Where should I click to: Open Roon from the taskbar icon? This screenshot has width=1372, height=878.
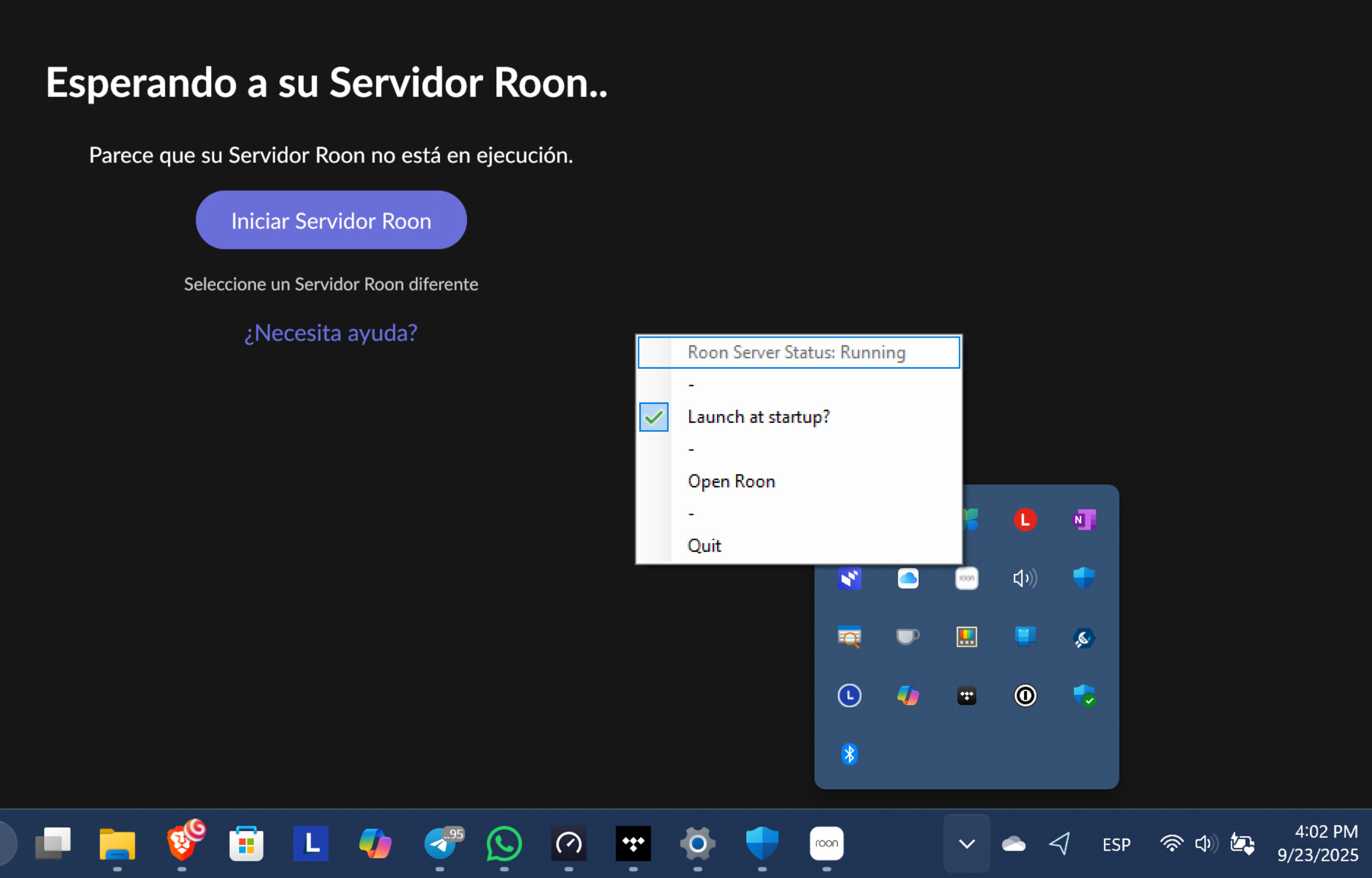pyautogui.click(x=826, y=843)
